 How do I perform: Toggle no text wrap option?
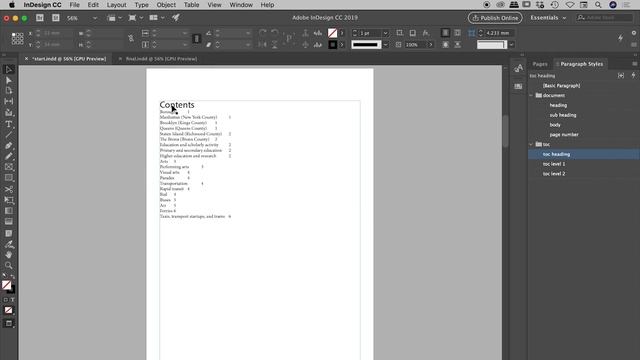pyautogui.click(x=445, y=33)
